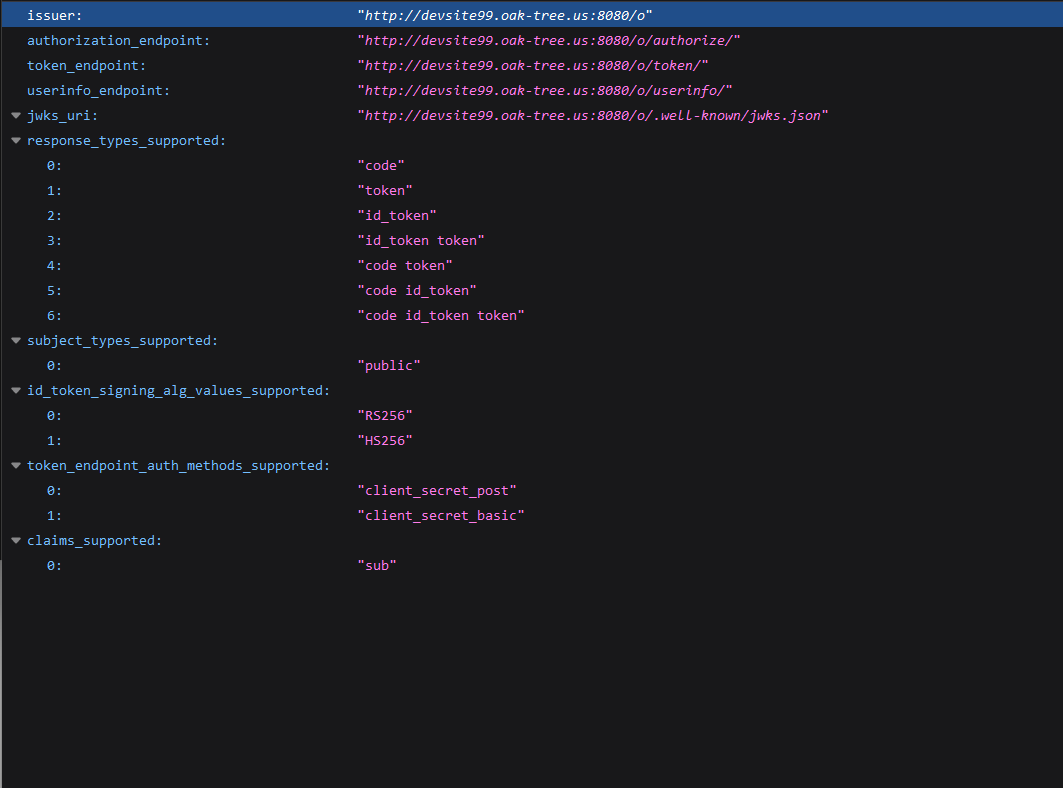
Task: Collapse the subject_types_supported array
Action: tap(16, 340)
